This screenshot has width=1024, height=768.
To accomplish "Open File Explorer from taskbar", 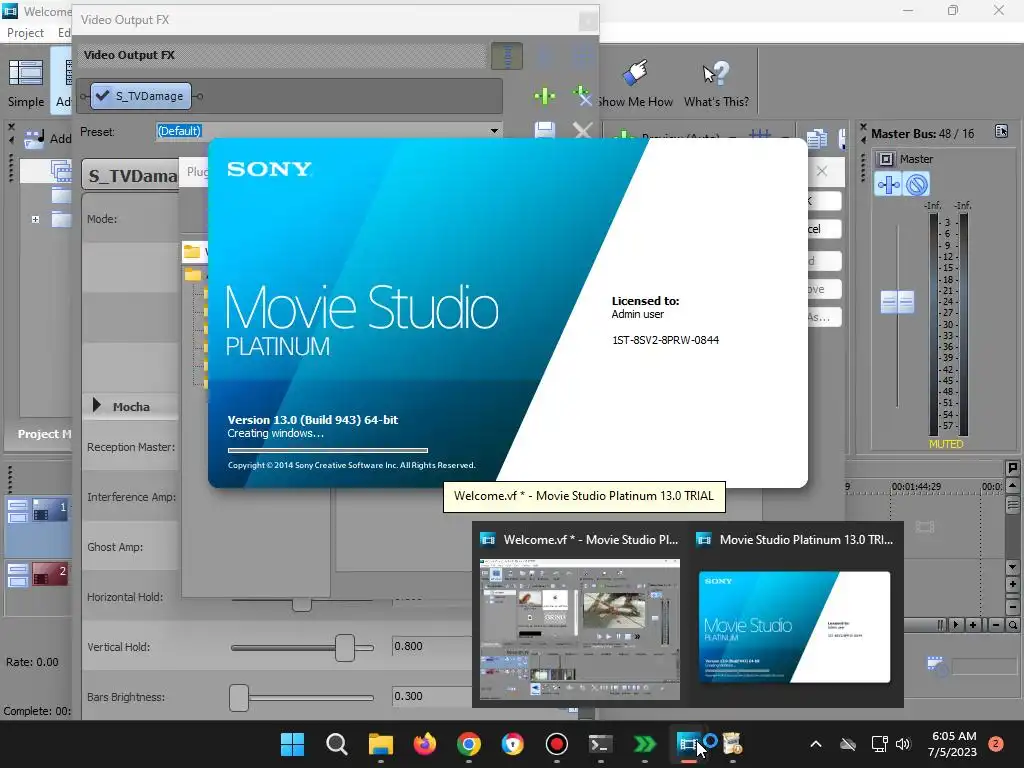I will (380, 744).
